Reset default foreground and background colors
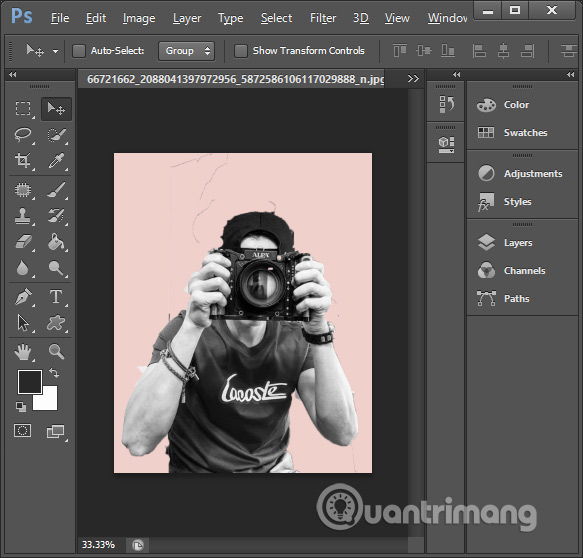 (21, 407)
